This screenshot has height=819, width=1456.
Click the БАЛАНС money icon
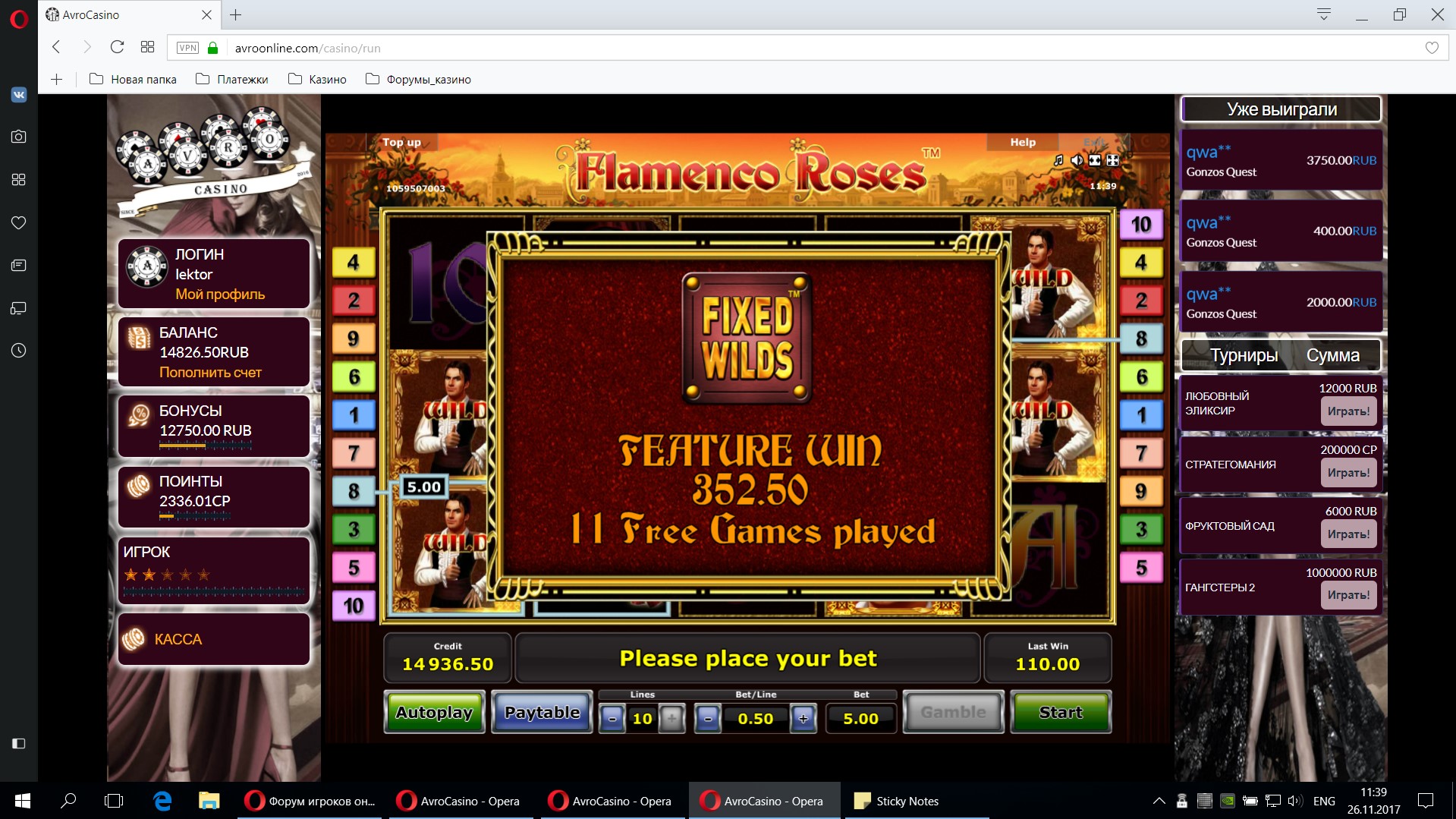(139, 337)
